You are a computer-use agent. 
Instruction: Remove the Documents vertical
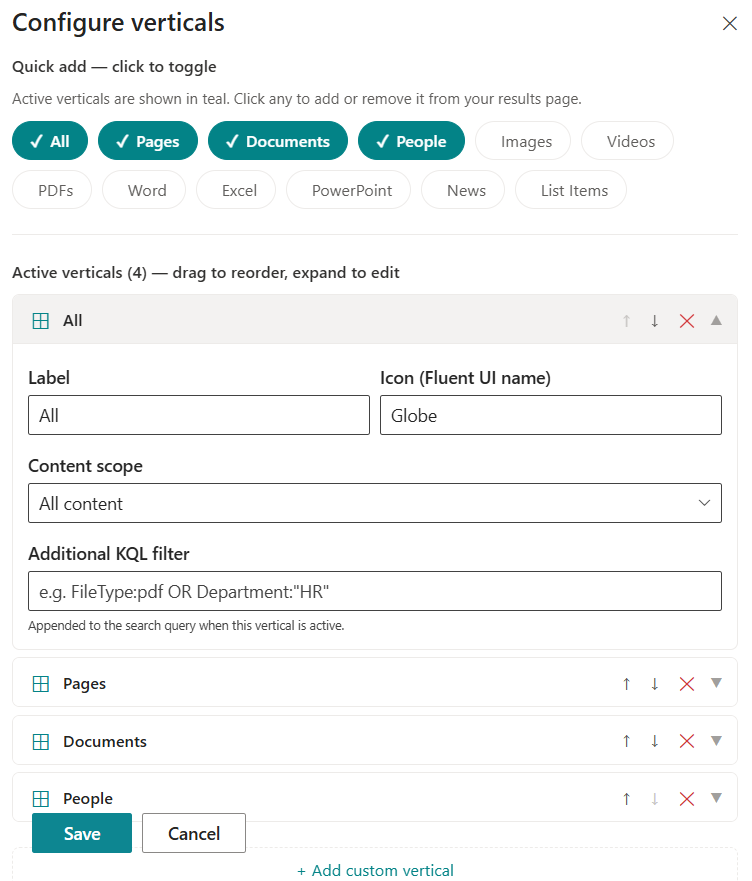tap(687, 741)
